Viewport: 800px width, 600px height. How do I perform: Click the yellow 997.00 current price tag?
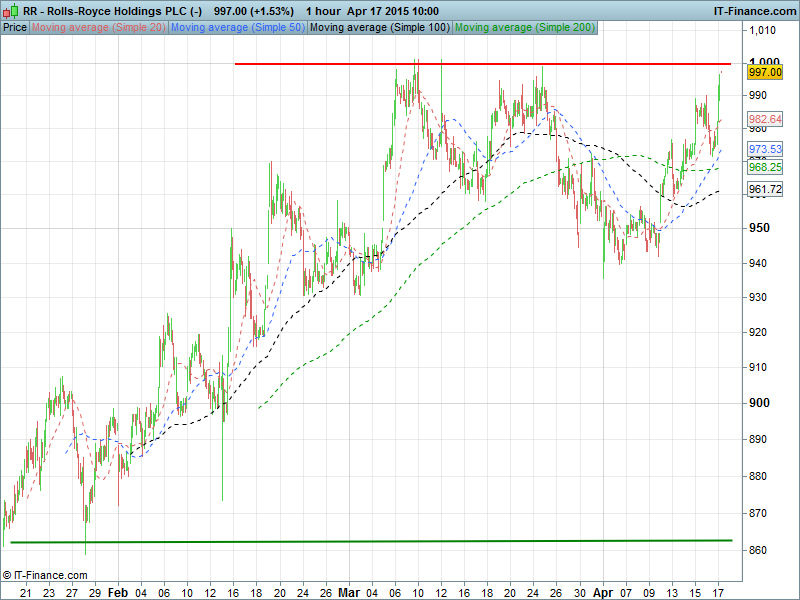[764, 72]
